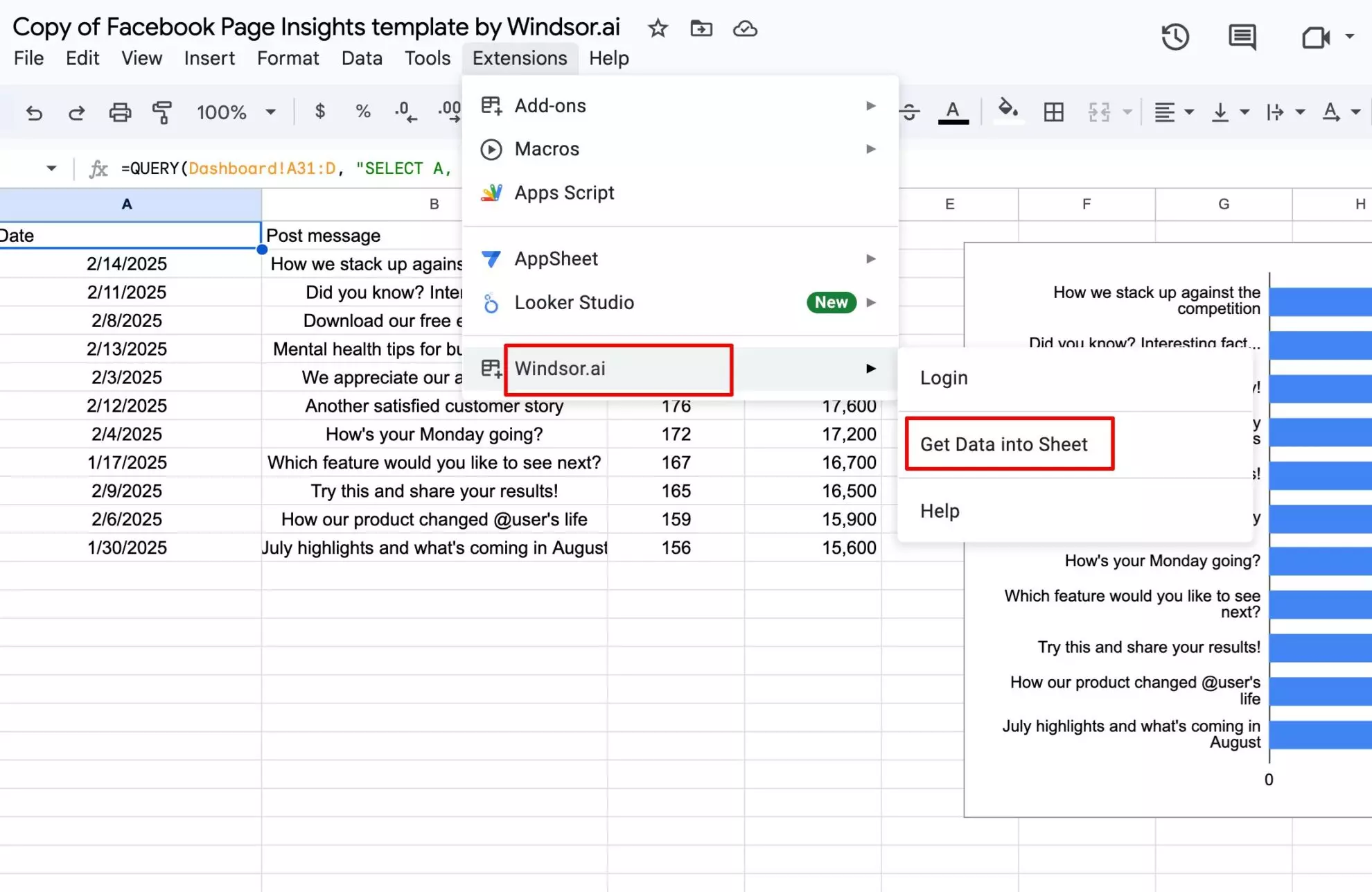Viewport: 1372px width, 892px height.
Task: Open version history
Action: pyautogui.click(x=1175, y=37)
